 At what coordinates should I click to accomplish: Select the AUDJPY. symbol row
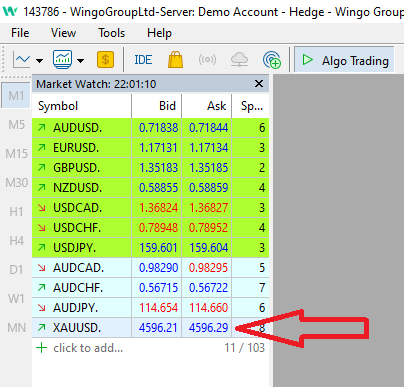pos(150,308)
